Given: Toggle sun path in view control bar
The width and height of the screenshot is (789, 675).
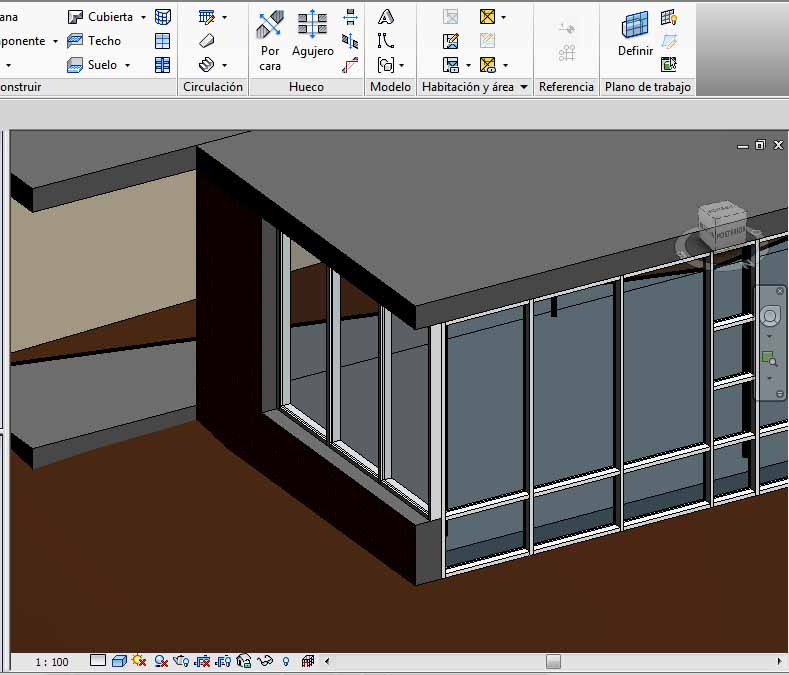Looking at the screenshot, I should pyautogui.click(x=139, y=661).
